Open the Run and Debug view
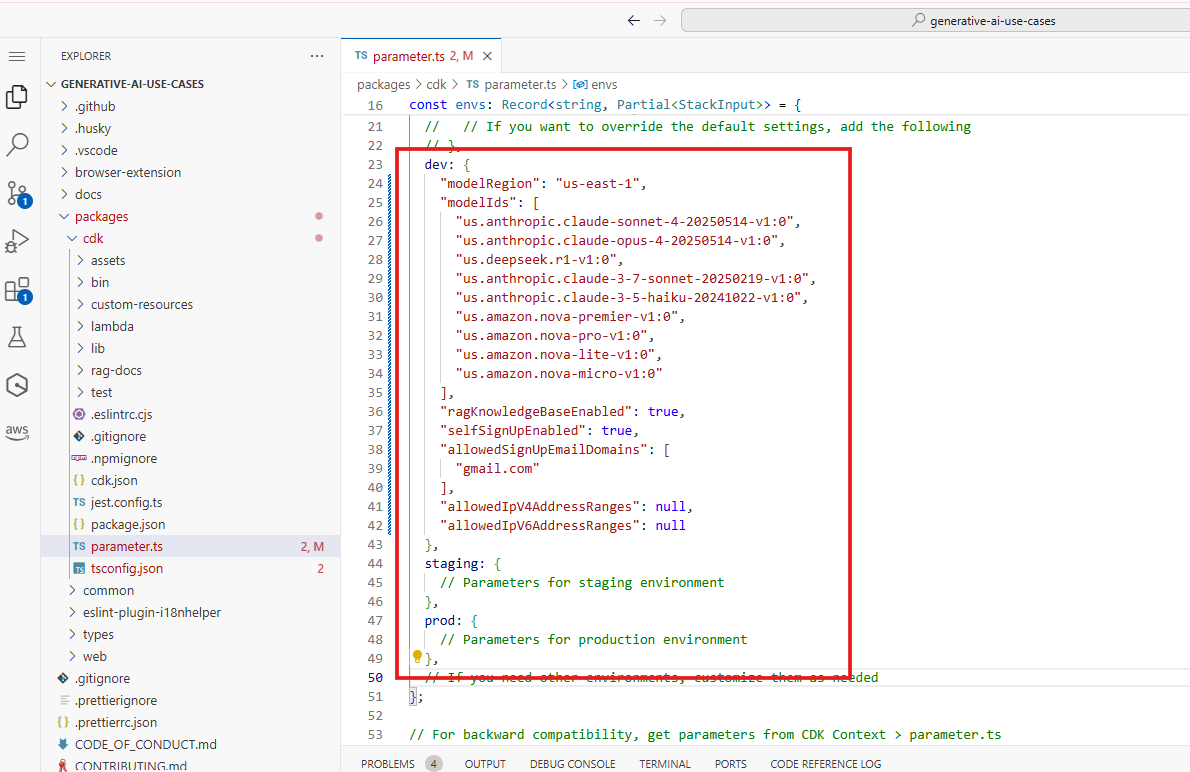 [x=17, y=241]
